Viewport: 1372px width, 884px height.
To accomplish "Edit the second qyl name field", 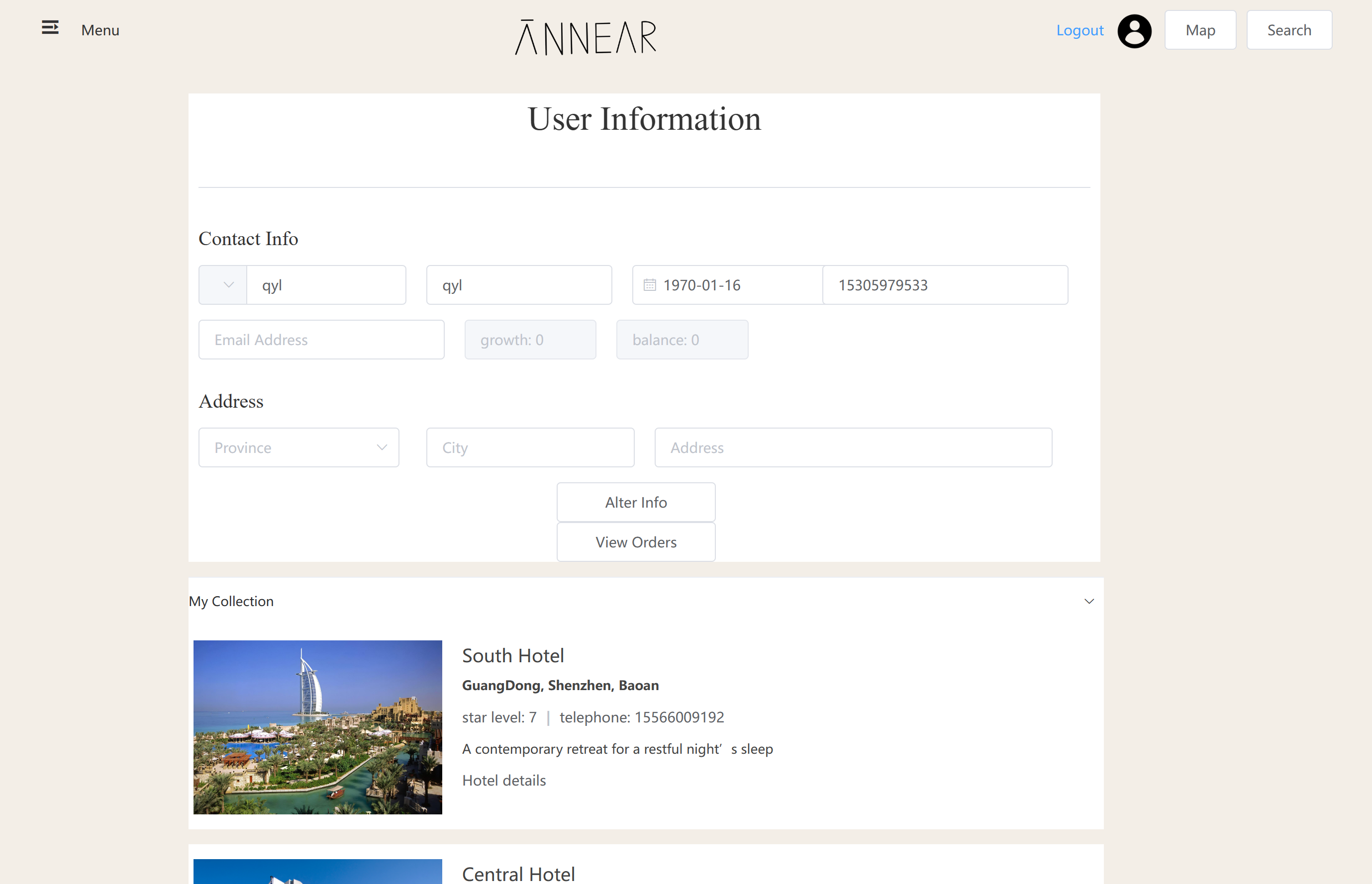I will (x=519, y=285).
